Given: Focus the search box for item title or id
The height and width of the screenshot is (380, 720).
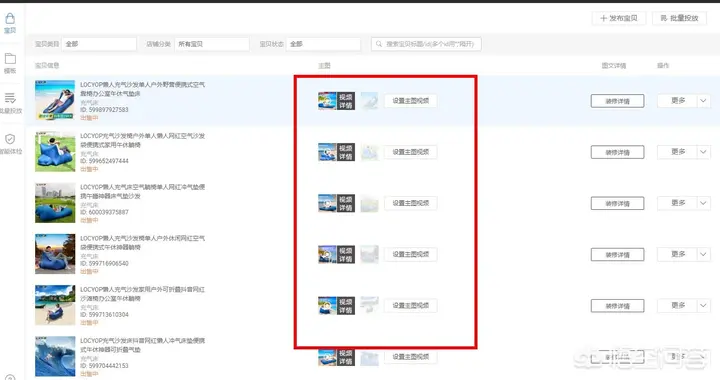Looking at the screenshot, I should (x=426, y=44).
